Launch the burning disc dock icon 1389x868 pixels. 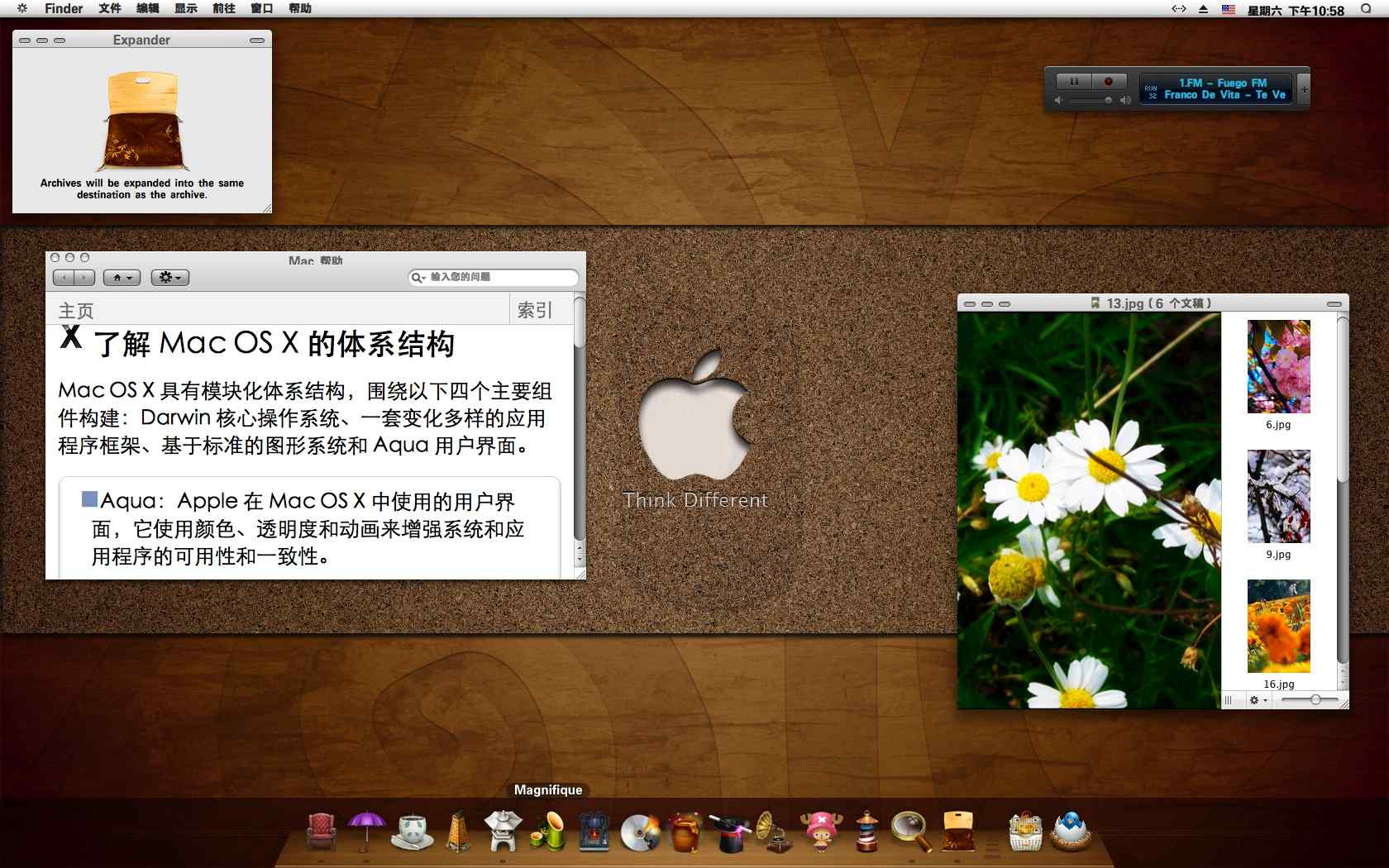[641, 832]
